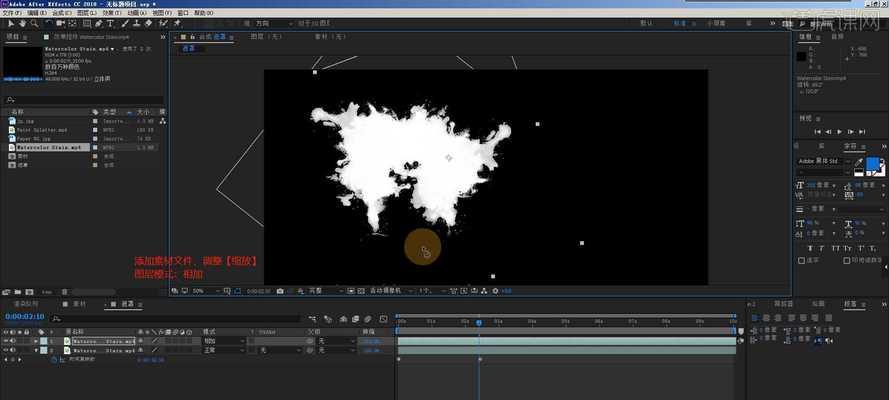This screenshot has height=400, width=889.
Task: Click the first align icon in Align panel
Action: coord(755,318)
